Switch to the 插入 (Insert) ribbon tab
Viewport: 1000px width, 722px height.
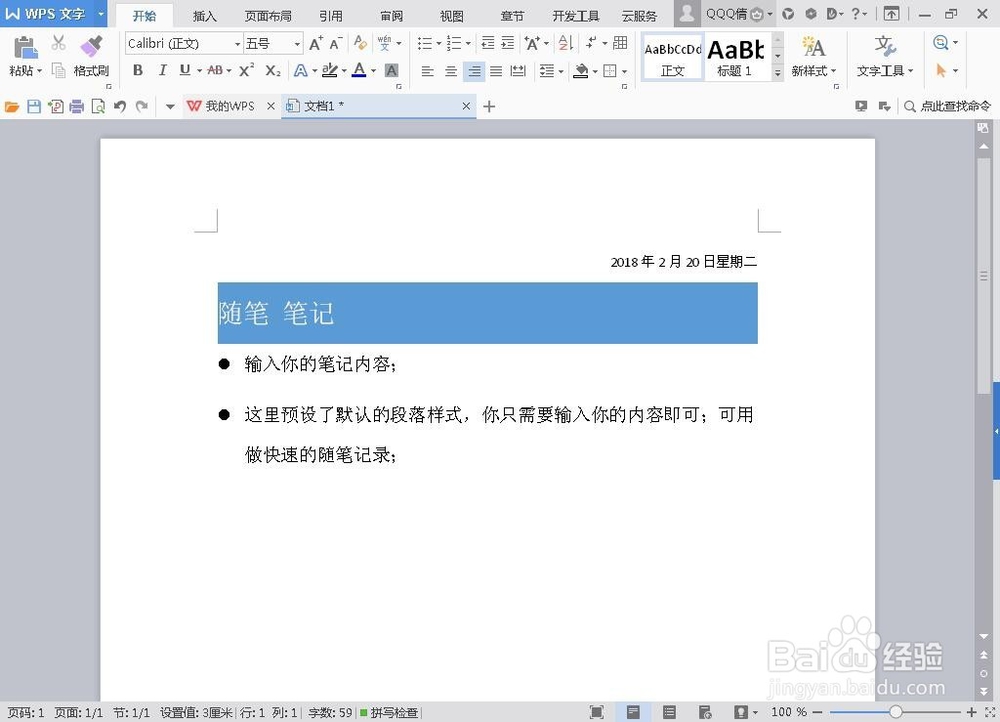pyautogui.click(x=204, y=15)
